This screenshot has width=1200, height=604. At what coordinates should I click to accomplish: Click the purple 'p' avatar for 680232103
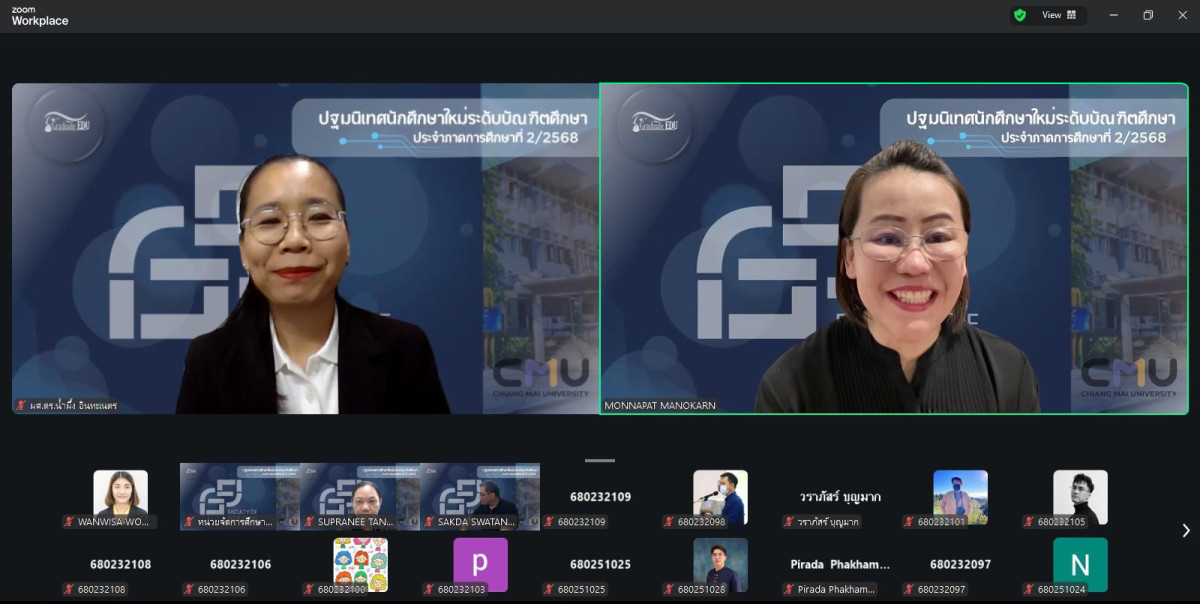tap(480, 564)
